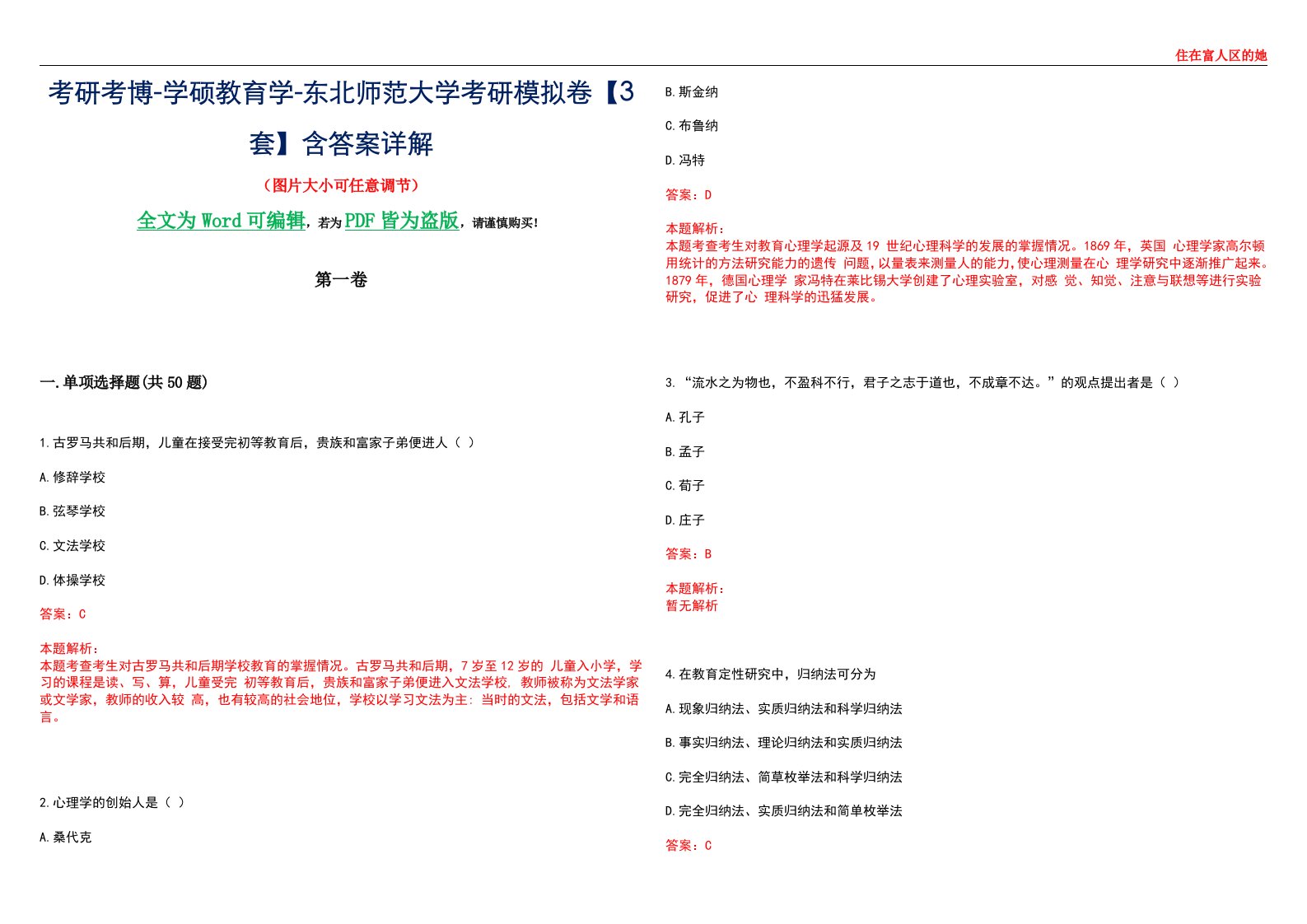
Task: Click the header text 住在富人区的她
Action: pyautogui.click(x=1221, y=55)
